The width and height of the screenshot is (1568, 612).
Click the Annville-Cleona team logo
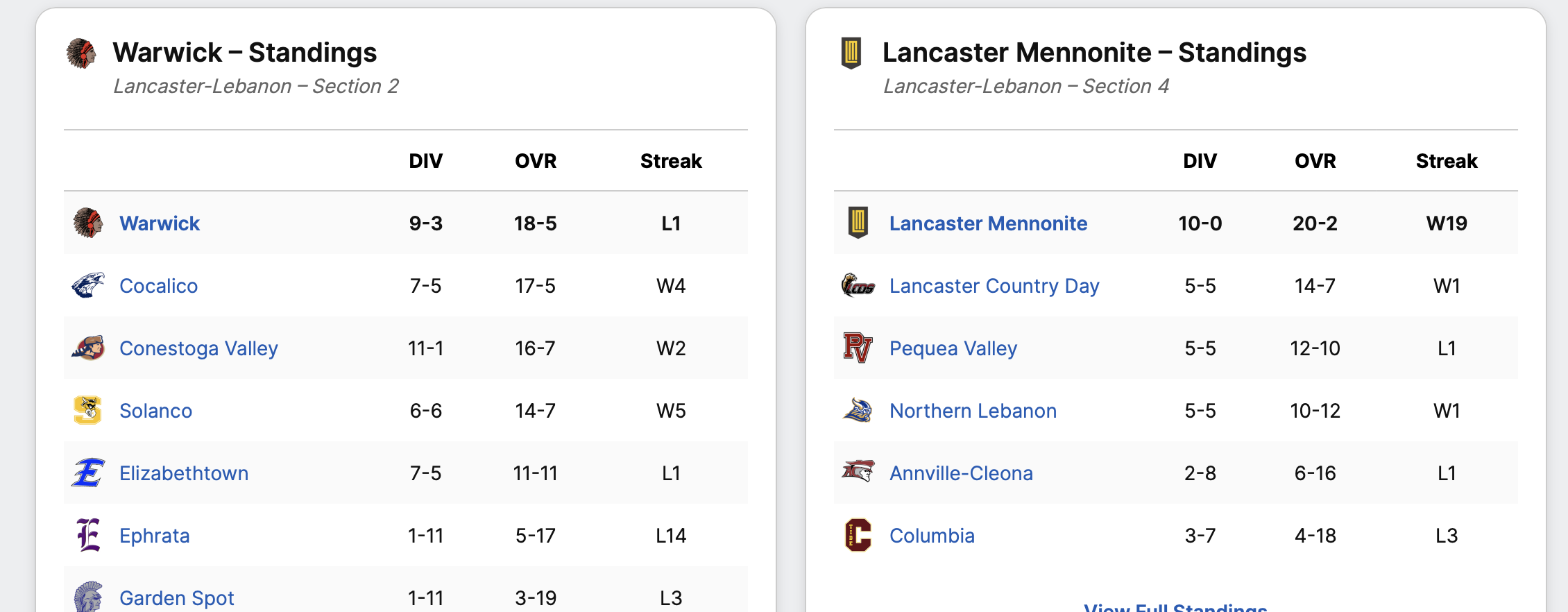click(858, 472)
